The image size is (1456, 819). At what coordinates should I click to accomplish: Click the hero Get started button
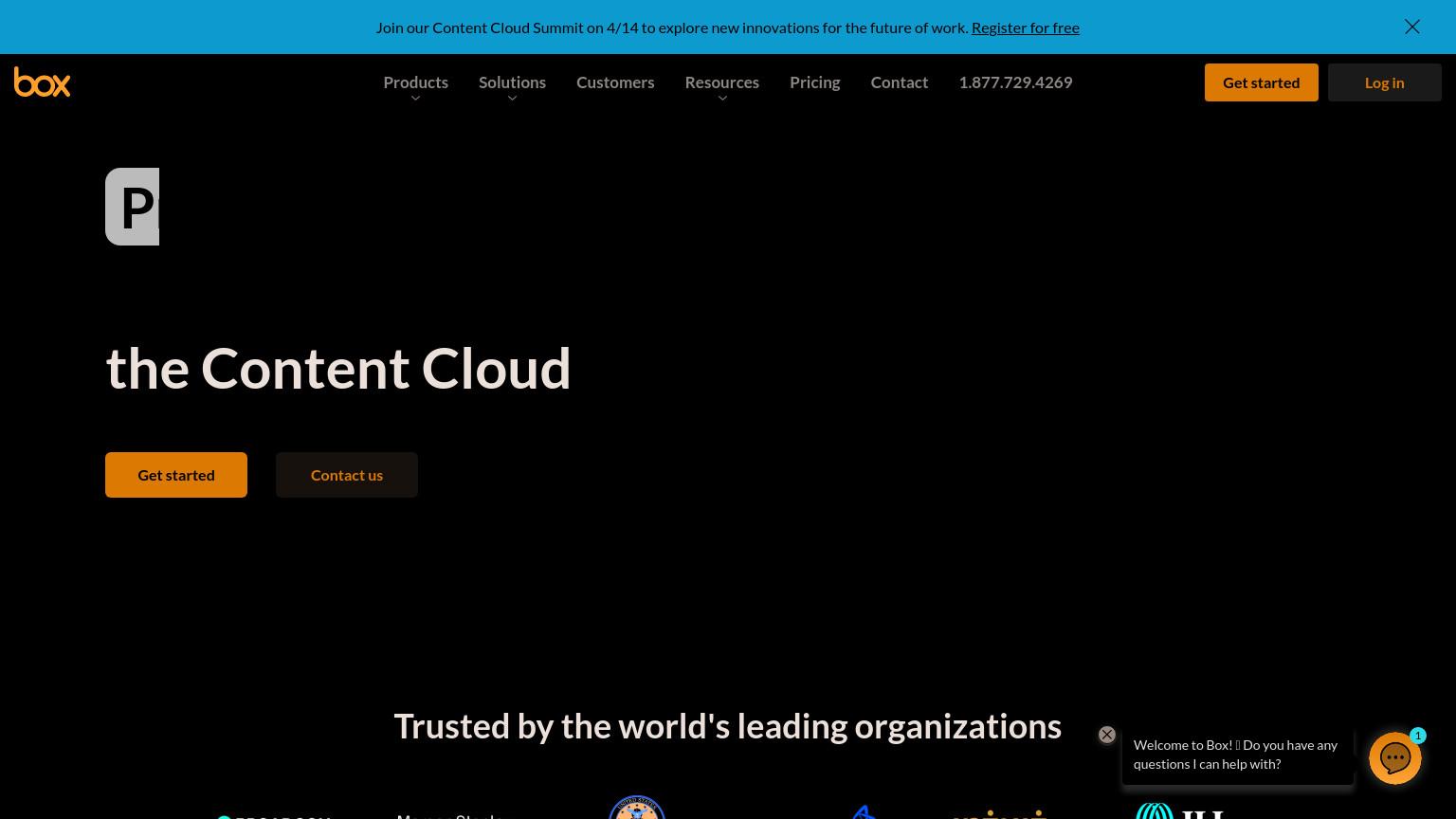pos(176,475)
